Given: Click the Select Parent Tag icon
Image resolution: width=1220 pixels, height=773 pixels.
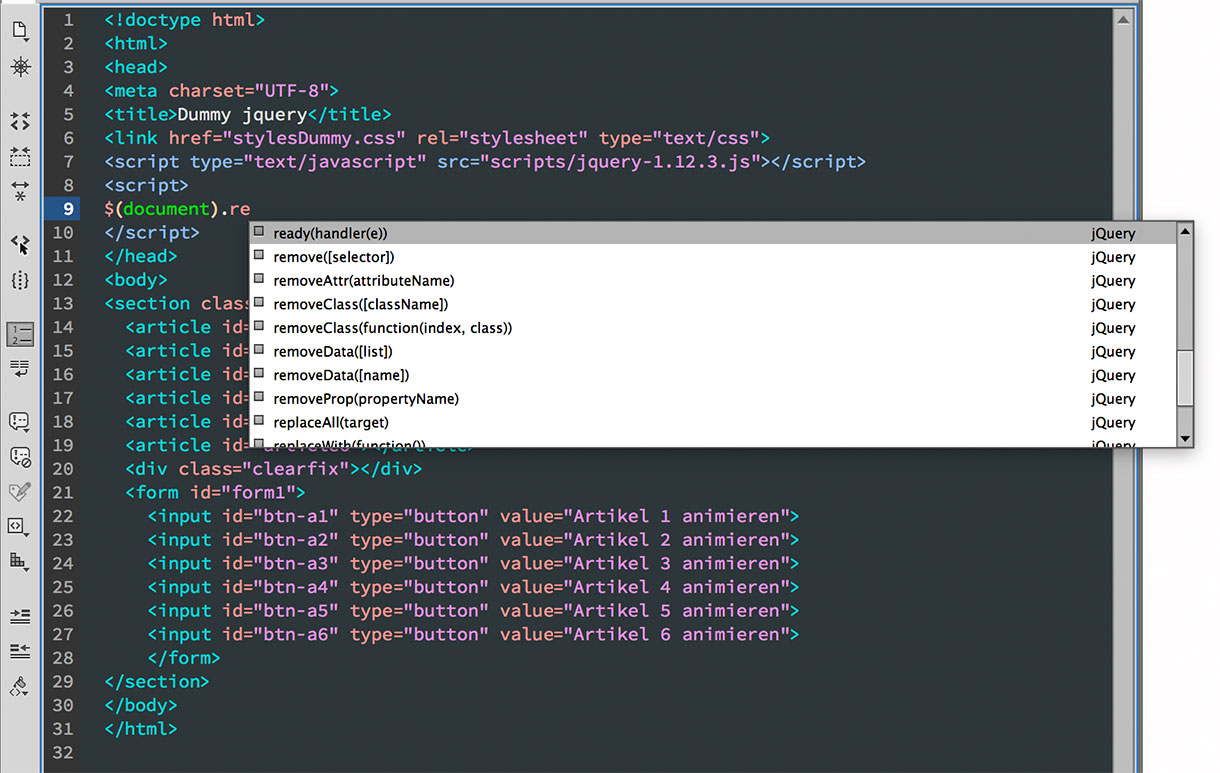Looking at the screenshot, I should [20, 245].
